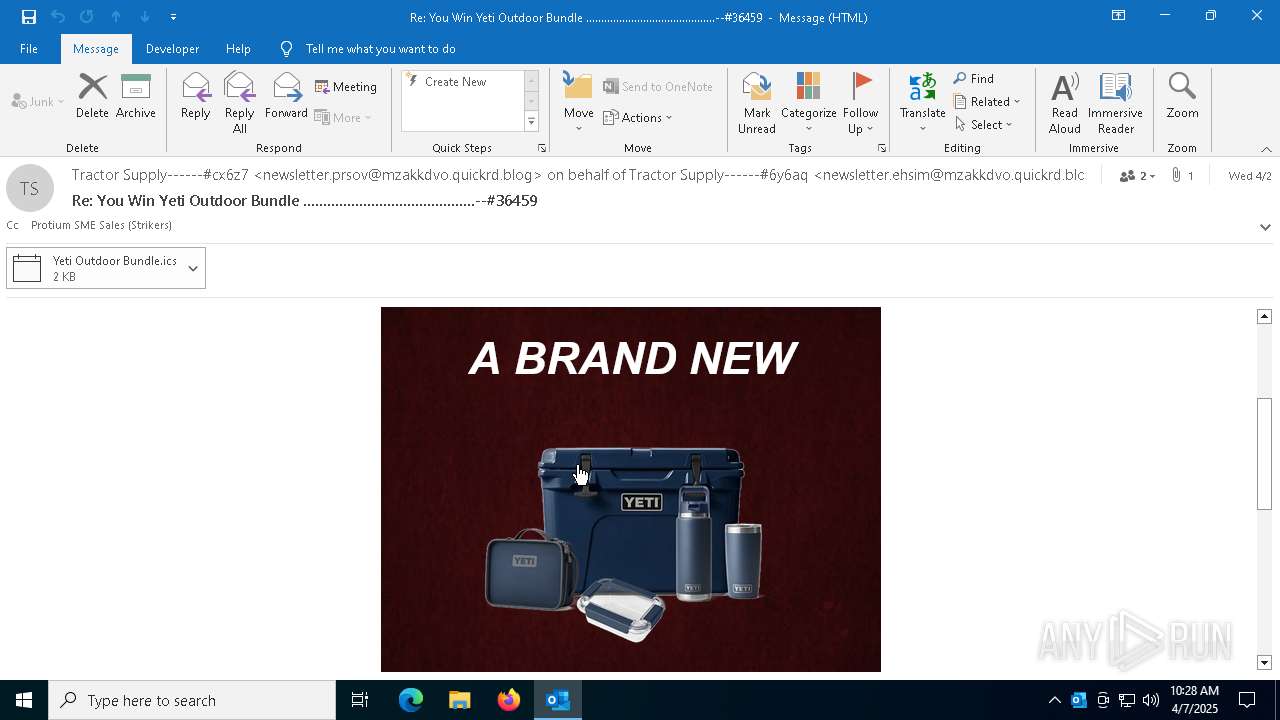Open Ribbon Display Options
This screenshot has height=720, width=1280.
[1119, 16]
